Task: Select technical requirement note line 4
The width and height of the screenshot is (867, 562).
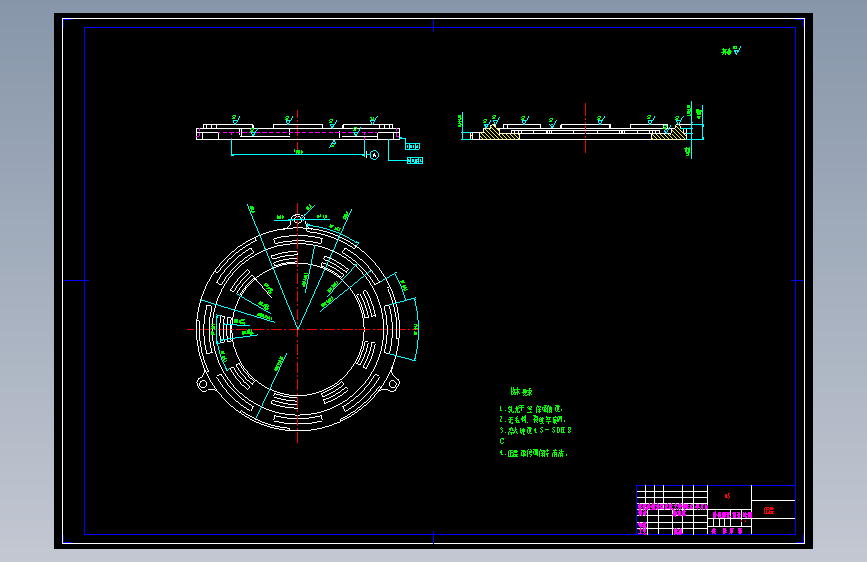Action: click(x=534, y=454)
